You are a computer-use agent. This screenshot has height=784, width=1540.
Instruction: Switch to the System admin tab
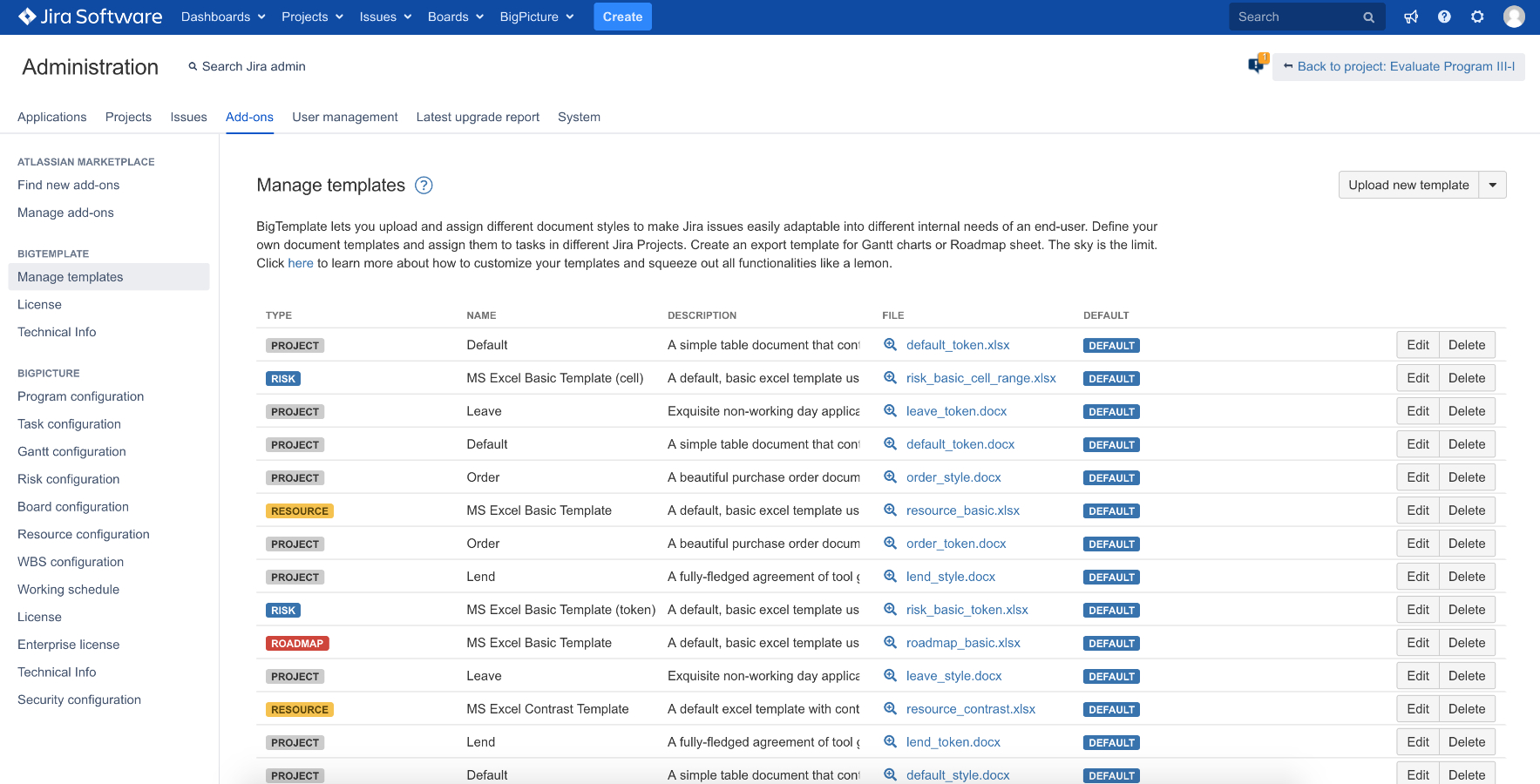click(x=579, y=117)
